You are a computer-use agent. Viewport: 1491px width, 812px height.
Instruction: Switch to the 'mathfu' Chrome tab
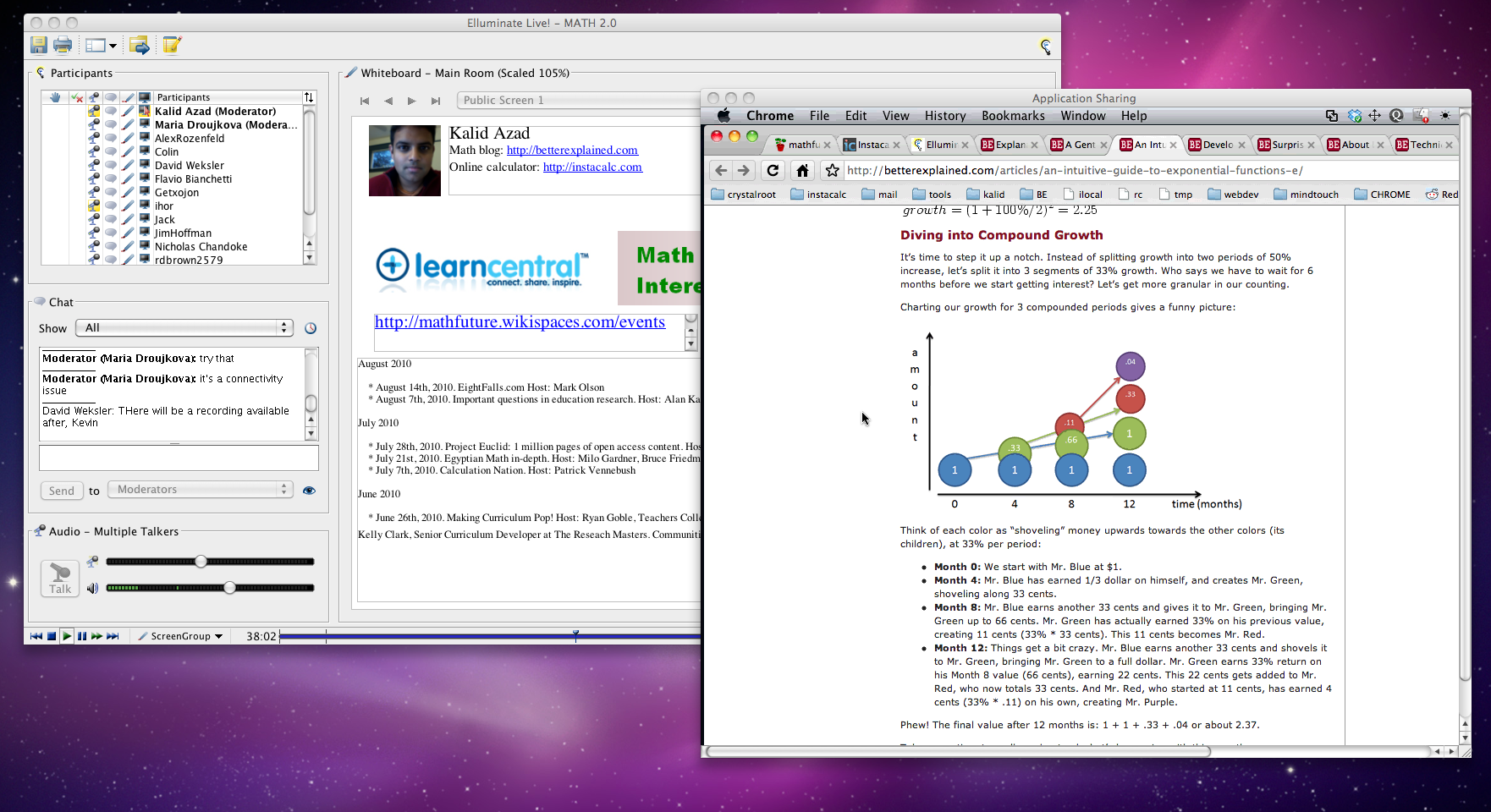(x=802, y=145)
